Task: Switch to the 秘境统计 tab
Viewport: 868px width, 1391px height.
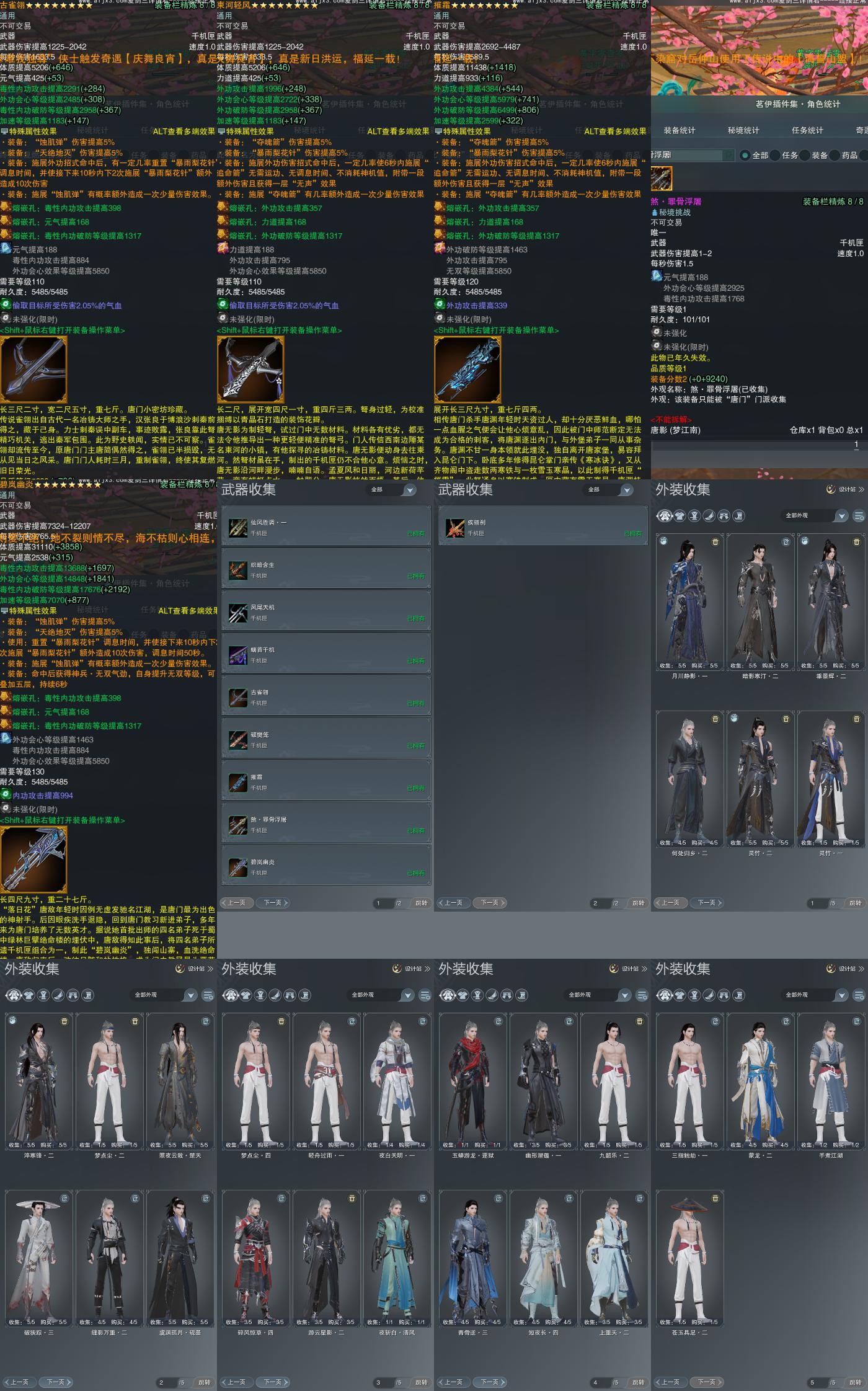Action: click(743, 130)
